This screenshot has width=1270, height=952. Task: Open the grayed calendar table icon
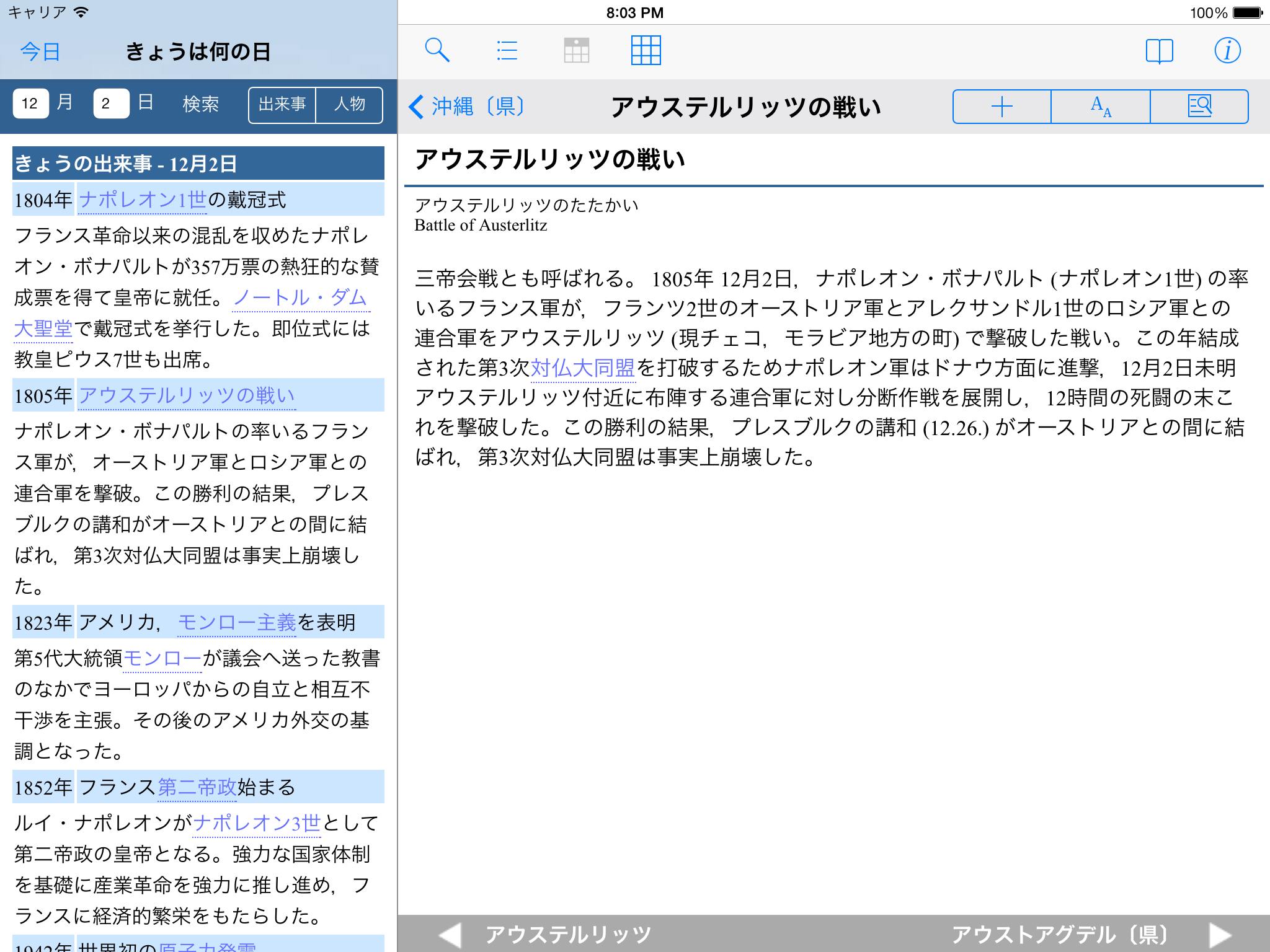pyautogui.click(x=576, y=50)
